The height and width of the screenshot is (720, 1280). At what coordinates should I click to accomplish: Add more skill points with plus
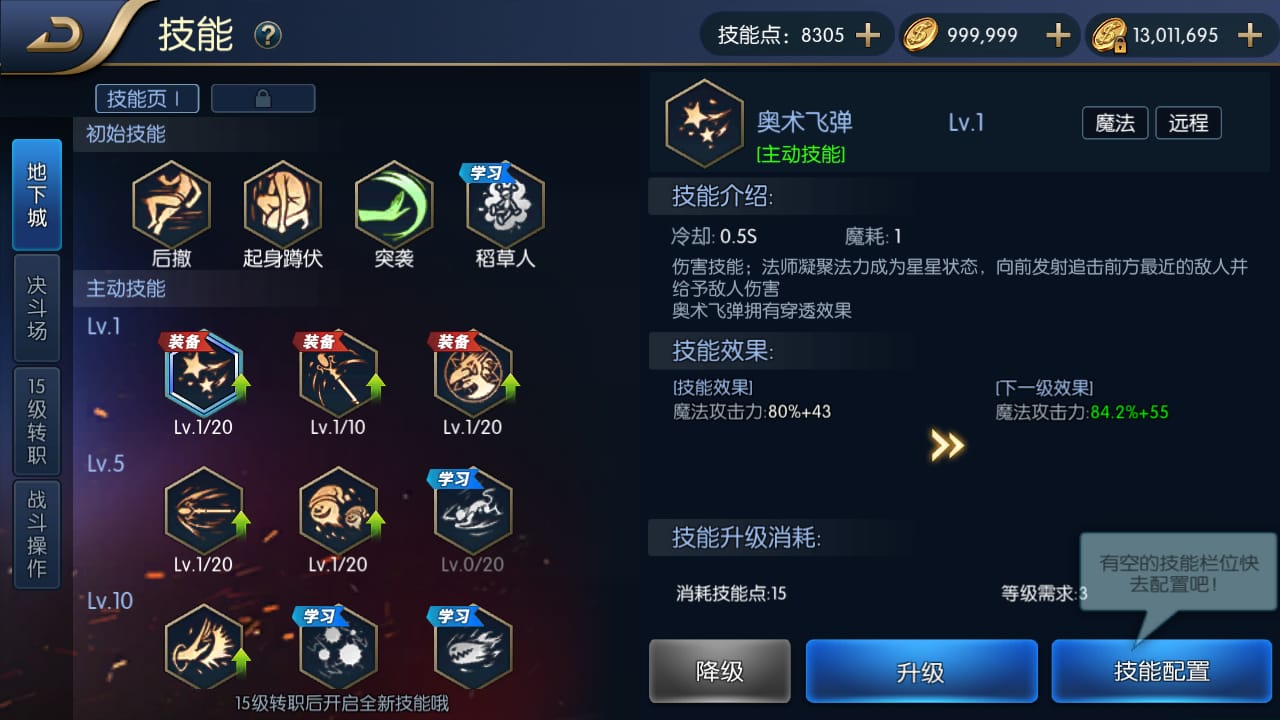[868, 36]
